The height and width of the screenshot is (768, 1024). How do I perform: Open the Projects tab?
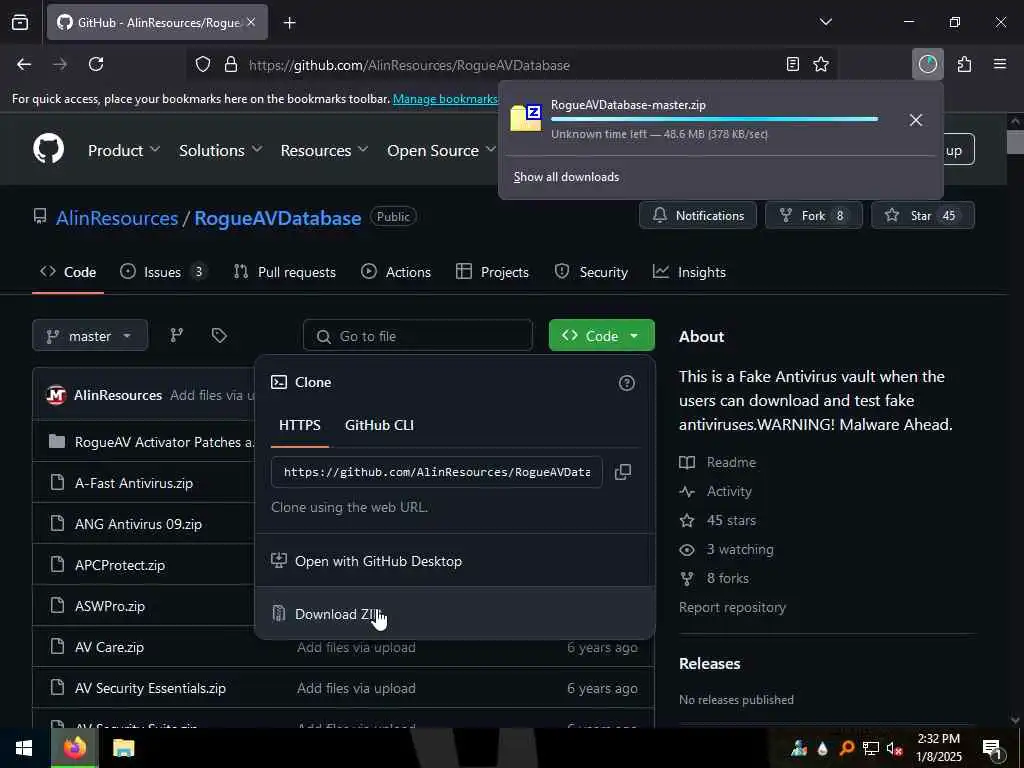point(492,272)
